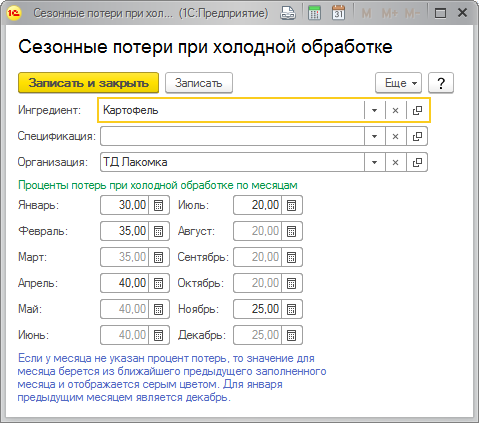479x423 pixels.
Task: Click the calculator icon of the Январь field
Action: pos(158,205)
